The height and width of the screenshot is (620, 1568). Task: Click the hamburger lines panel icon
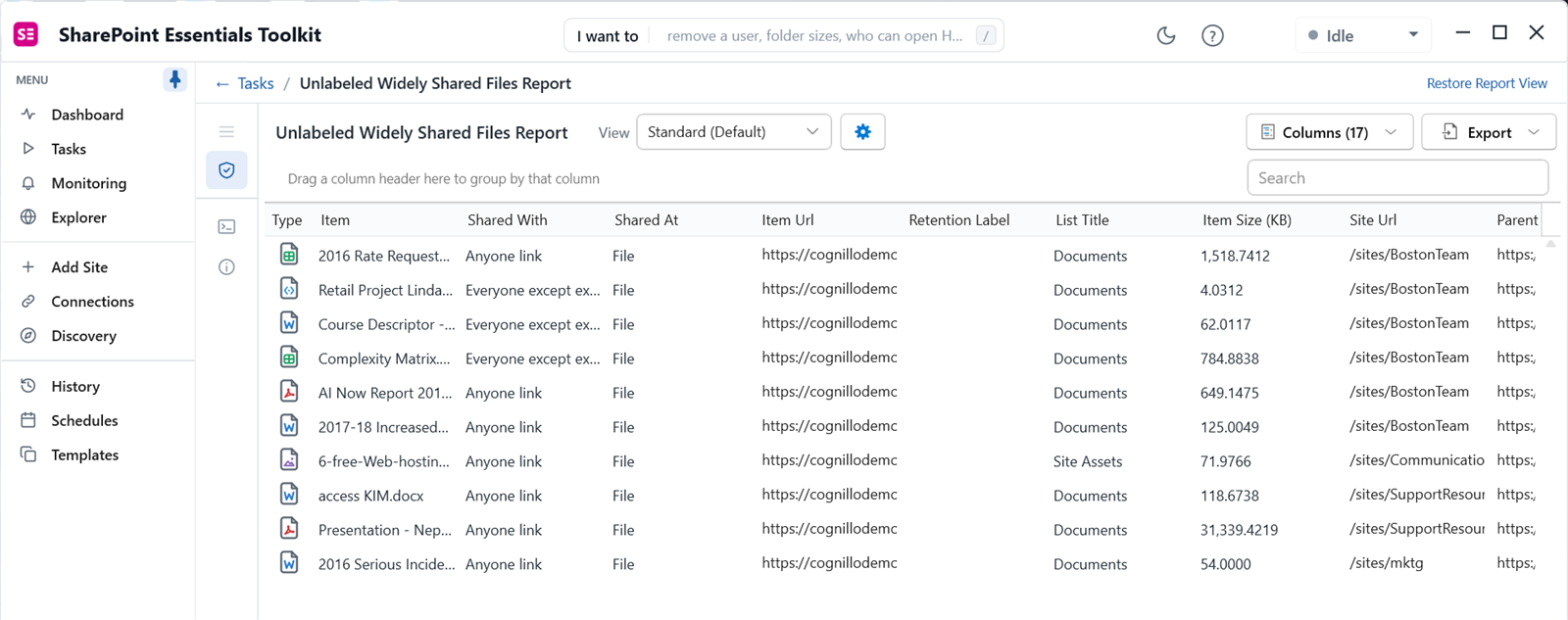[x=226, y=131]
